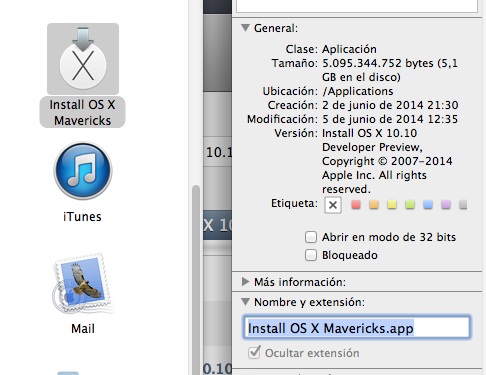The height and width of the screenshot is (375, 486).
Task: Click the Versión text Install OS X 10.10
Action: pyautogui.click(x=369, y=133)
